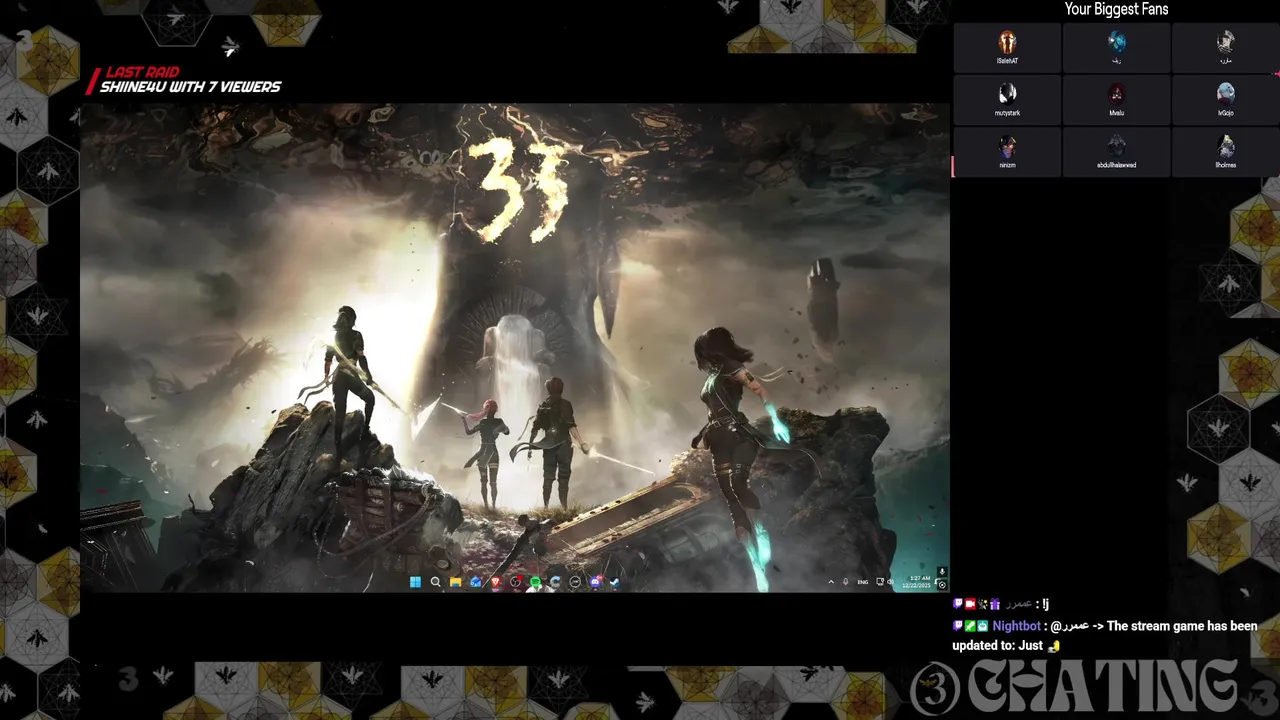
Task: Select the abdullhalawwed fan card
Action: pyautogui.click(x=1116, y=151)
